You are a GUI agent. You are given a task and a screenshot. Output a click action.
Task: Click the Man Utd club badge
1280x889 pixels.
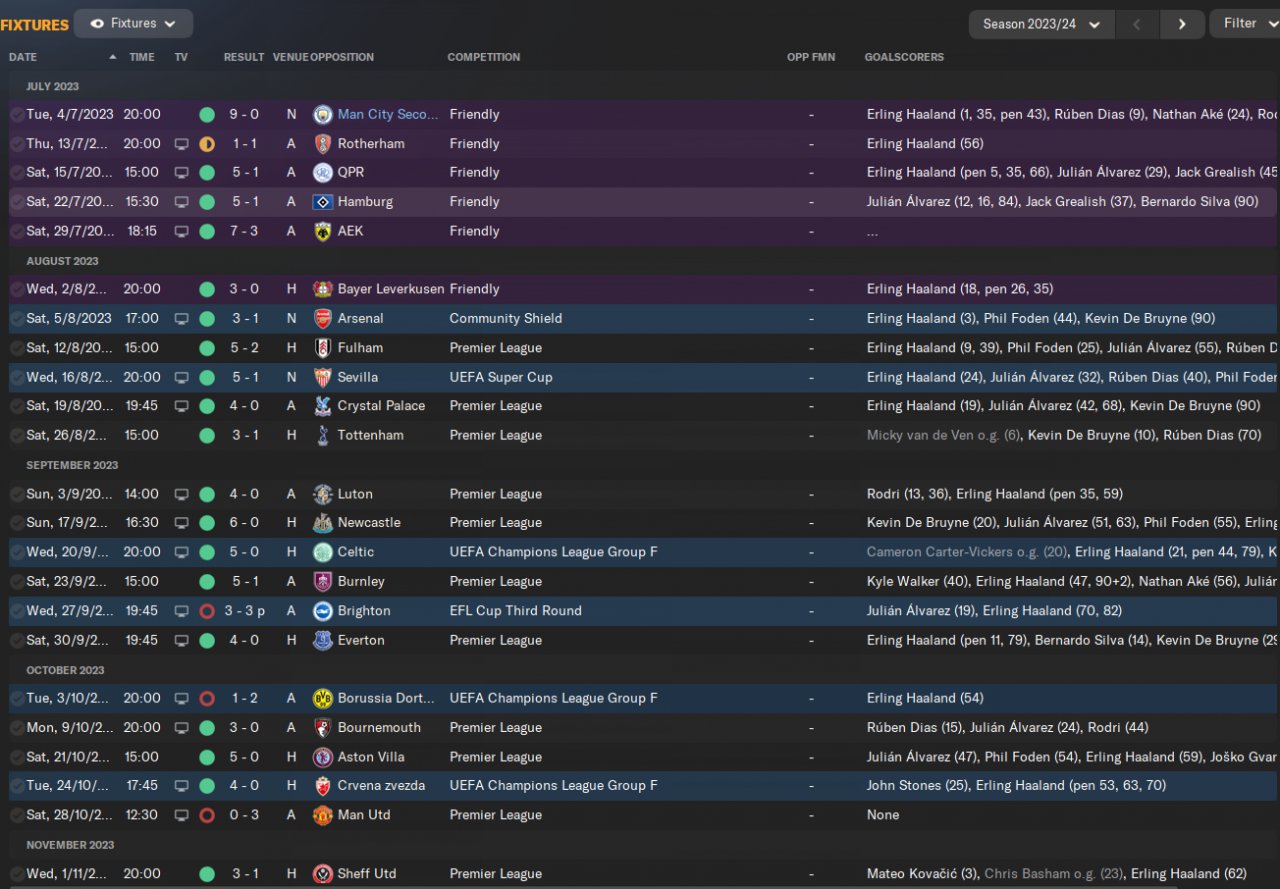click(322, 816)
